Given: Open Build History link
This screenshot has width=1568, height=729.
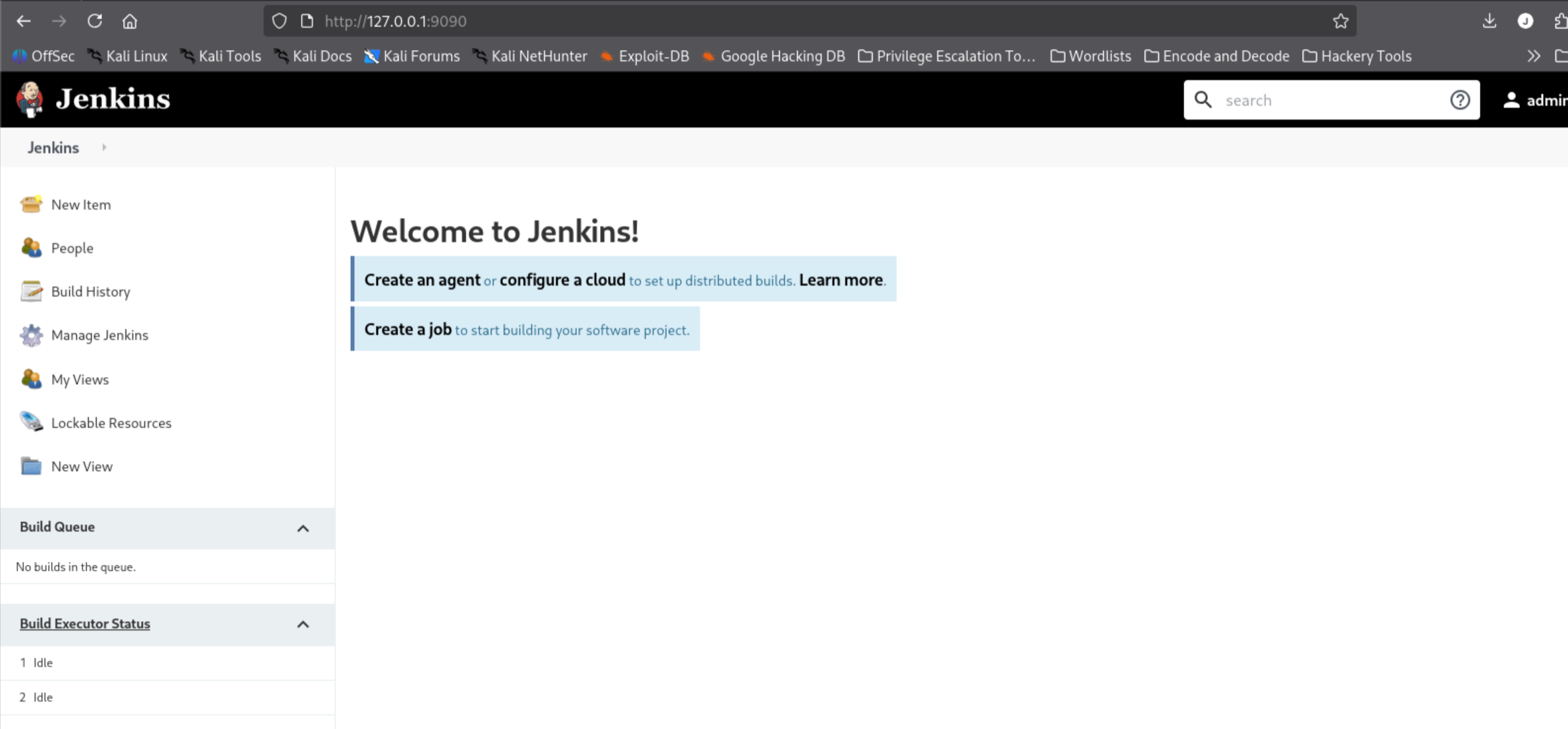Looking at the screenshot, I should [91, 291].
